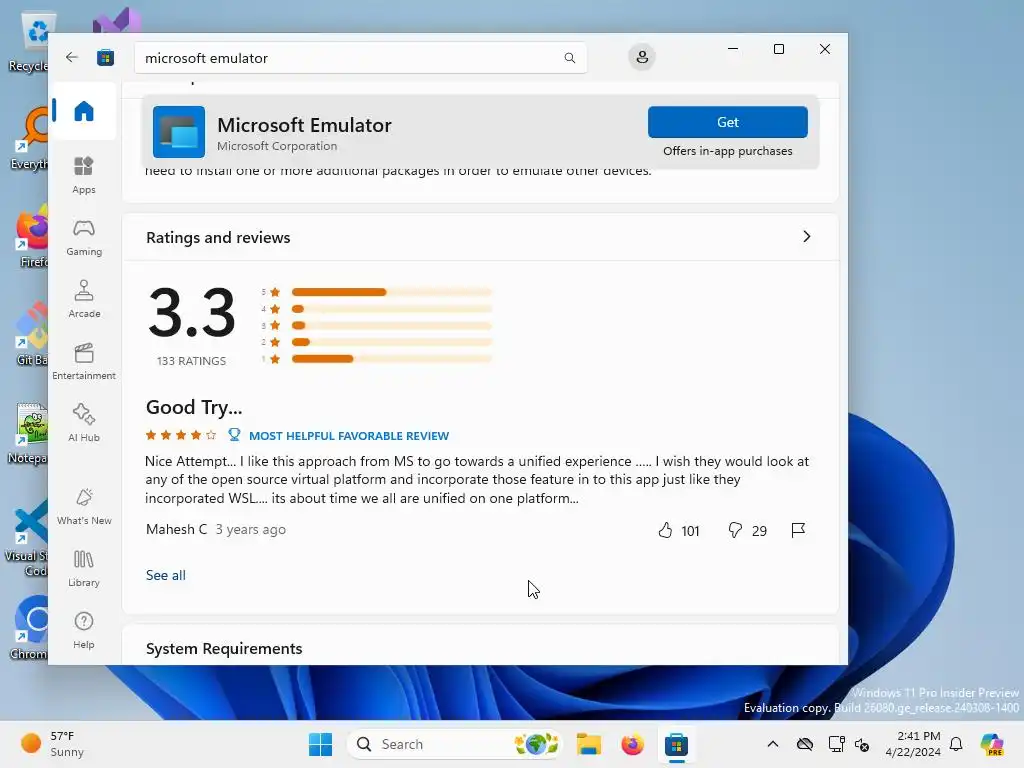Click the 133 RATINGS label

tap(191, 361)
